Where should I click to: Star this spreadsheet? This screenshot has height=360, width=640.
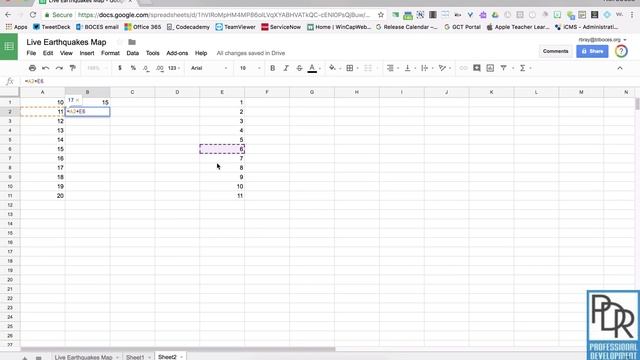pos(120,42)
